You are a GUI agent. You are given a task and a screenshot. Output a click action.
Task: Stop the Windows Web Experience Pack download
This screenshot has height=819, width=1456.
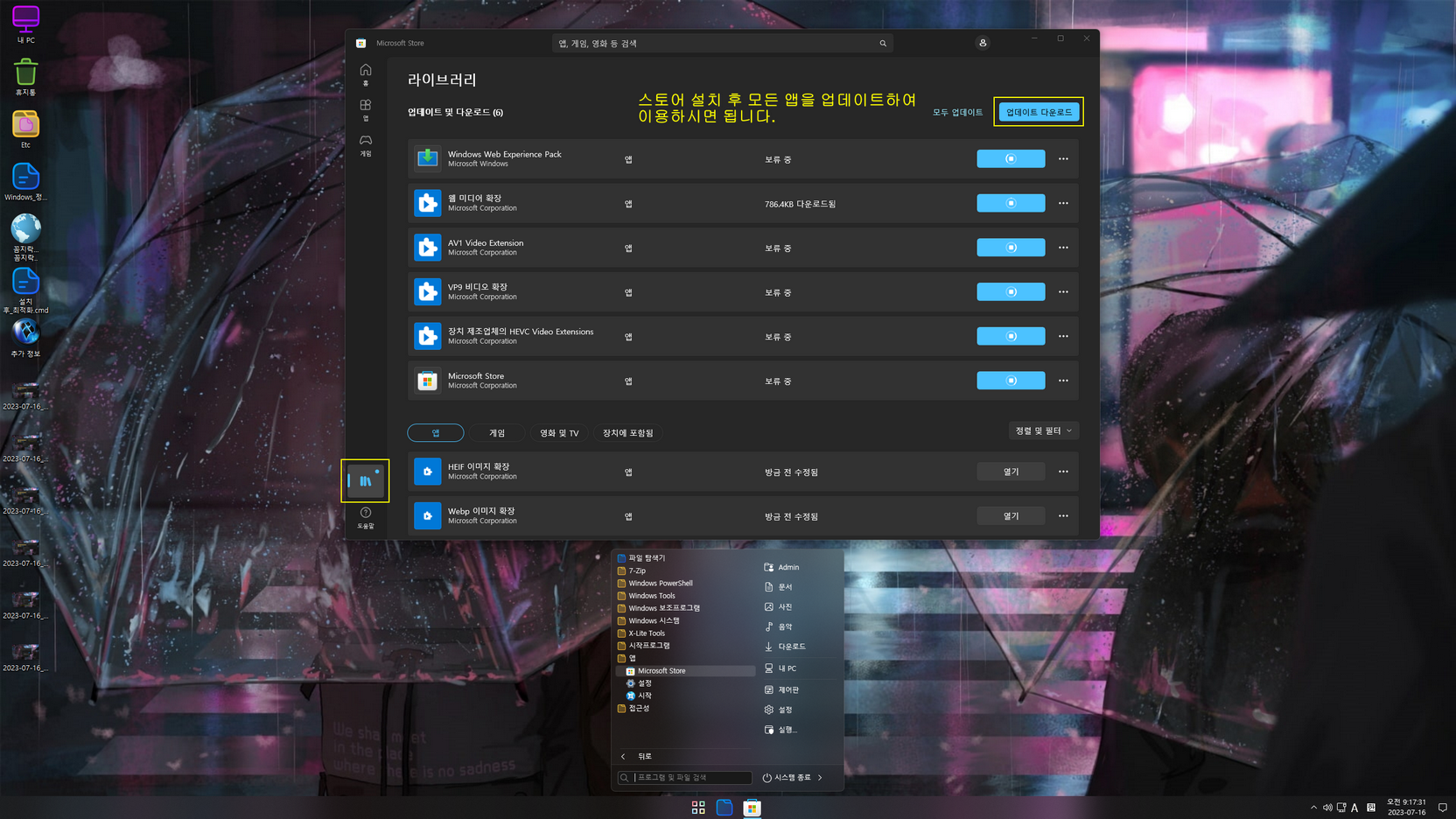coord(1011,159)
